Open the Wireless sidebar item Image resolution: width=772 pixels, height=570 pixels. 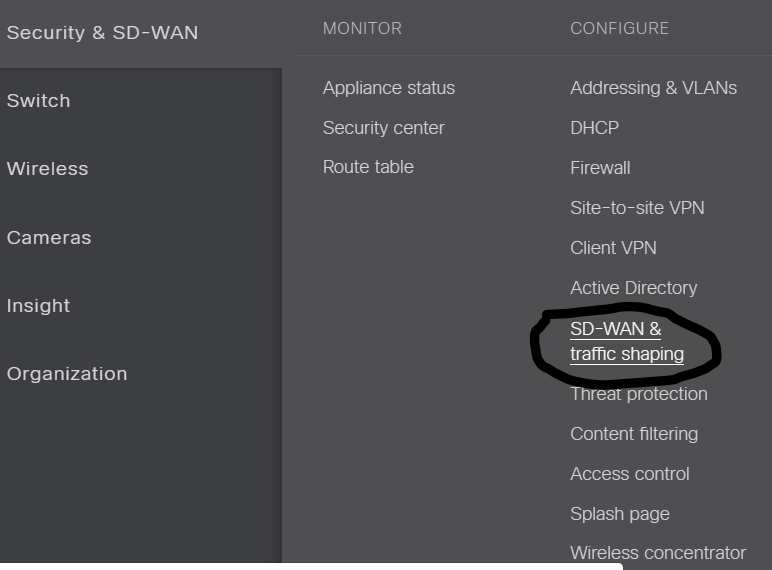click(47, 168)
